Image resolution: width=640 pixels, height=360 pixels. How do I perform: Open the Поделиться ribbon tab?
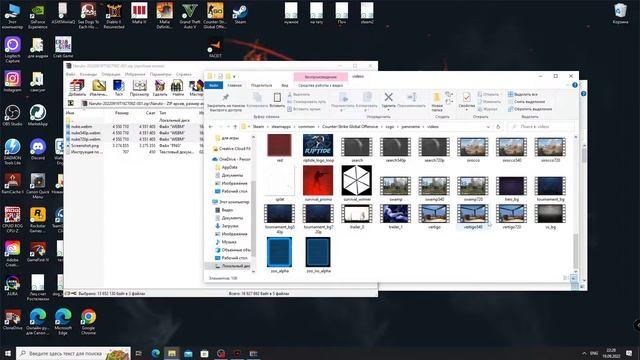coord(261,85)
